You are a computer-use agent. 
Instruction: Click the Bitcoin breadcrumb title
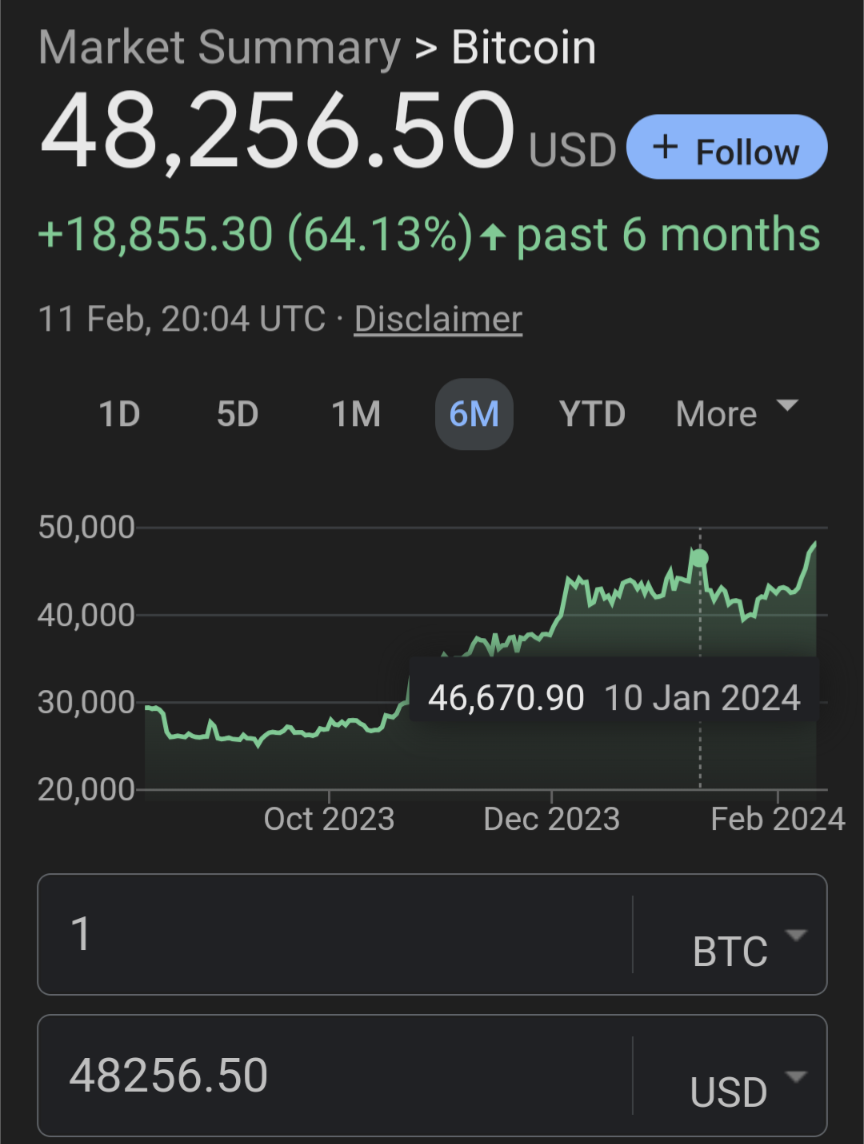coord(524,48)
